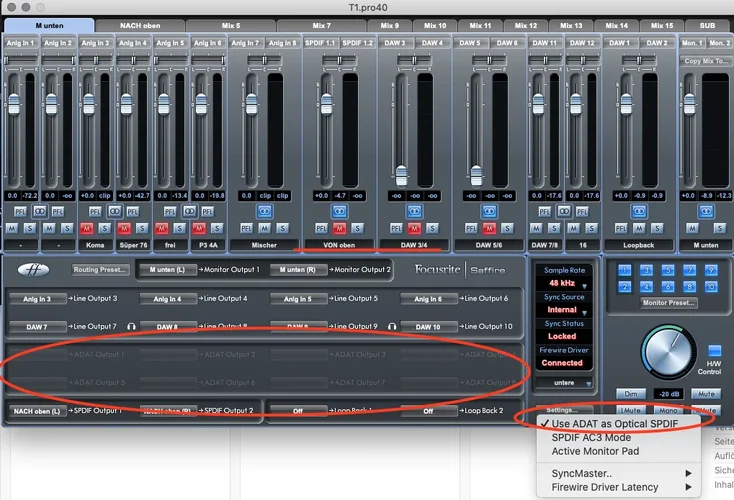
Task: Mute the Mischer channel
Action: pyautogui.click(x=264, y=228)
